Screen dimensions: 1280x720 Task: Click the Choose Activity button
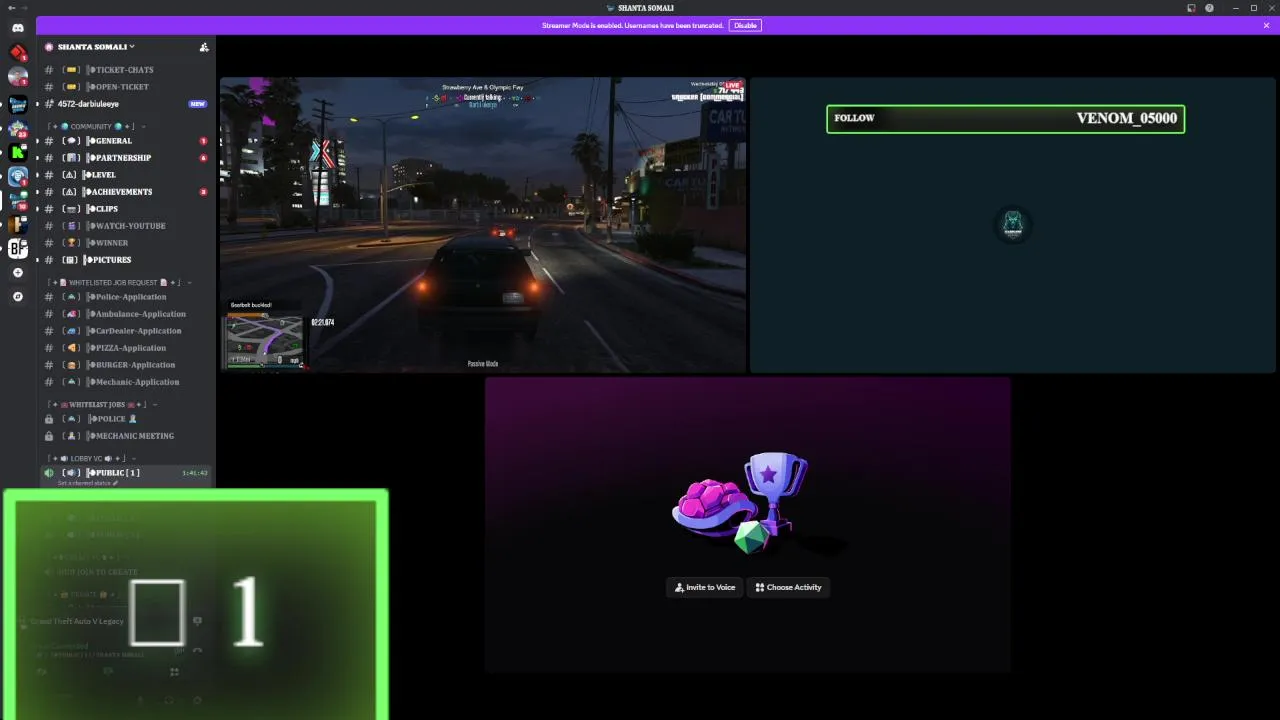point(788,587)
